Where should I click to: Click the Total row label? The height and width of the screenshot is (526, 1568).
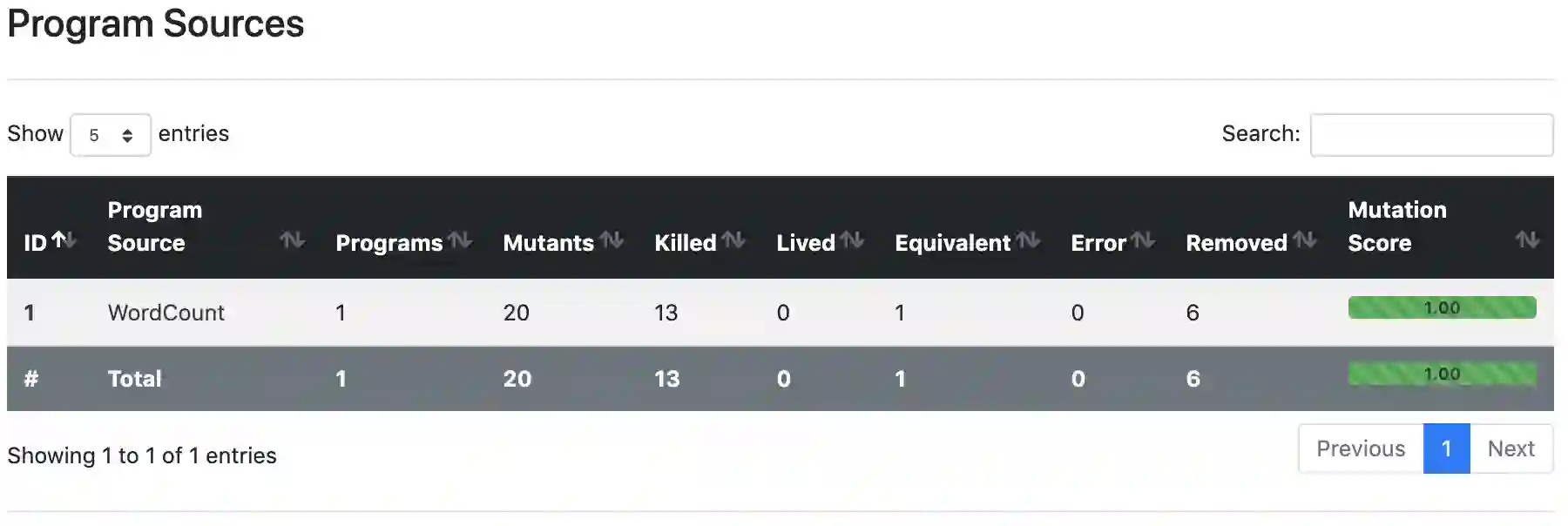[x=135, y=379]
